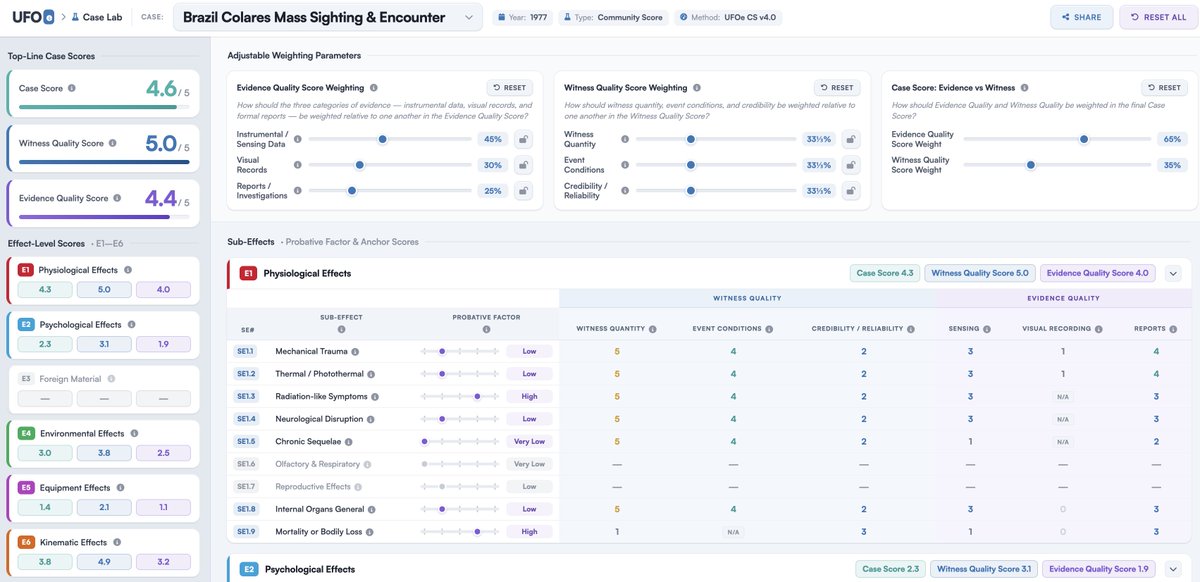The image size is (1200, 582).
Task: Collapse the E1 Physiological Effects section
Action: coord(1174,273)
